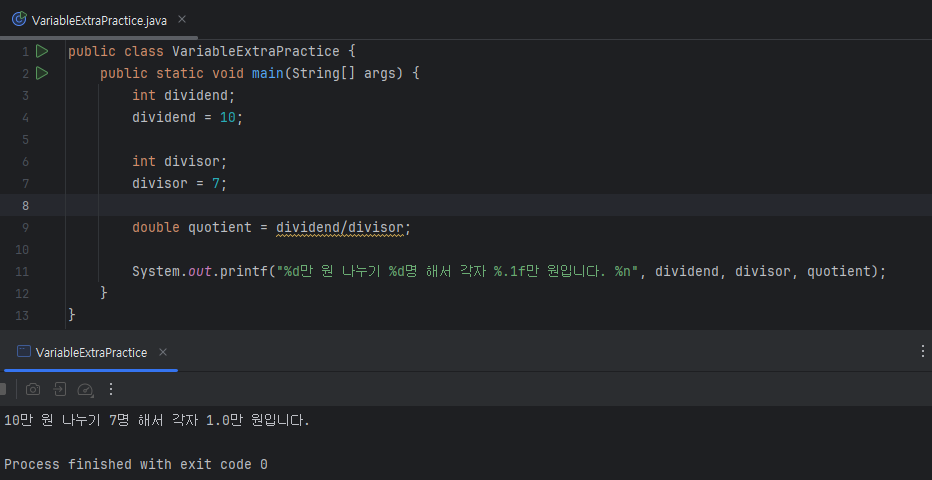Take a thread dump with the camera icon
This screenshot has height=480, width=932.
(33, 390)
